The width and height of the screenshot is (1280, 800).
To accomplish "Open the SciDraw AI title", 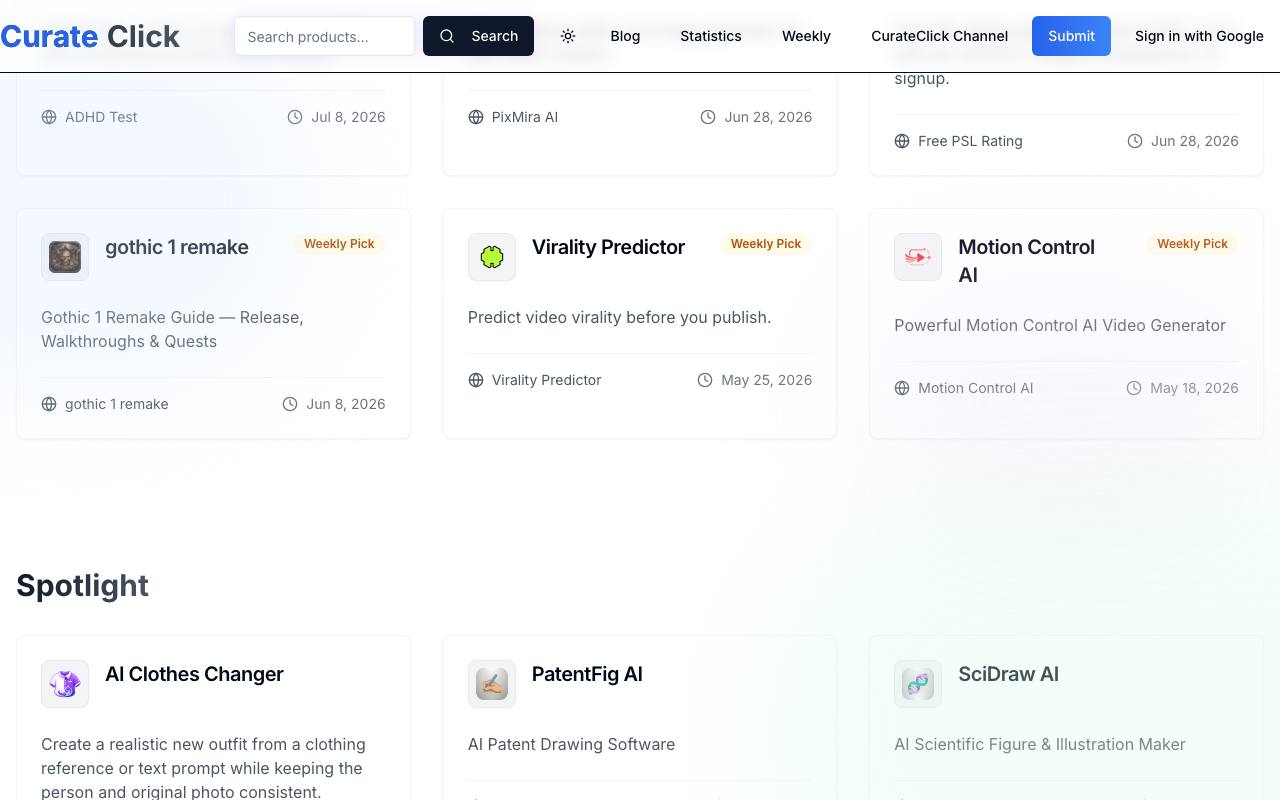I will [1008, 674].
